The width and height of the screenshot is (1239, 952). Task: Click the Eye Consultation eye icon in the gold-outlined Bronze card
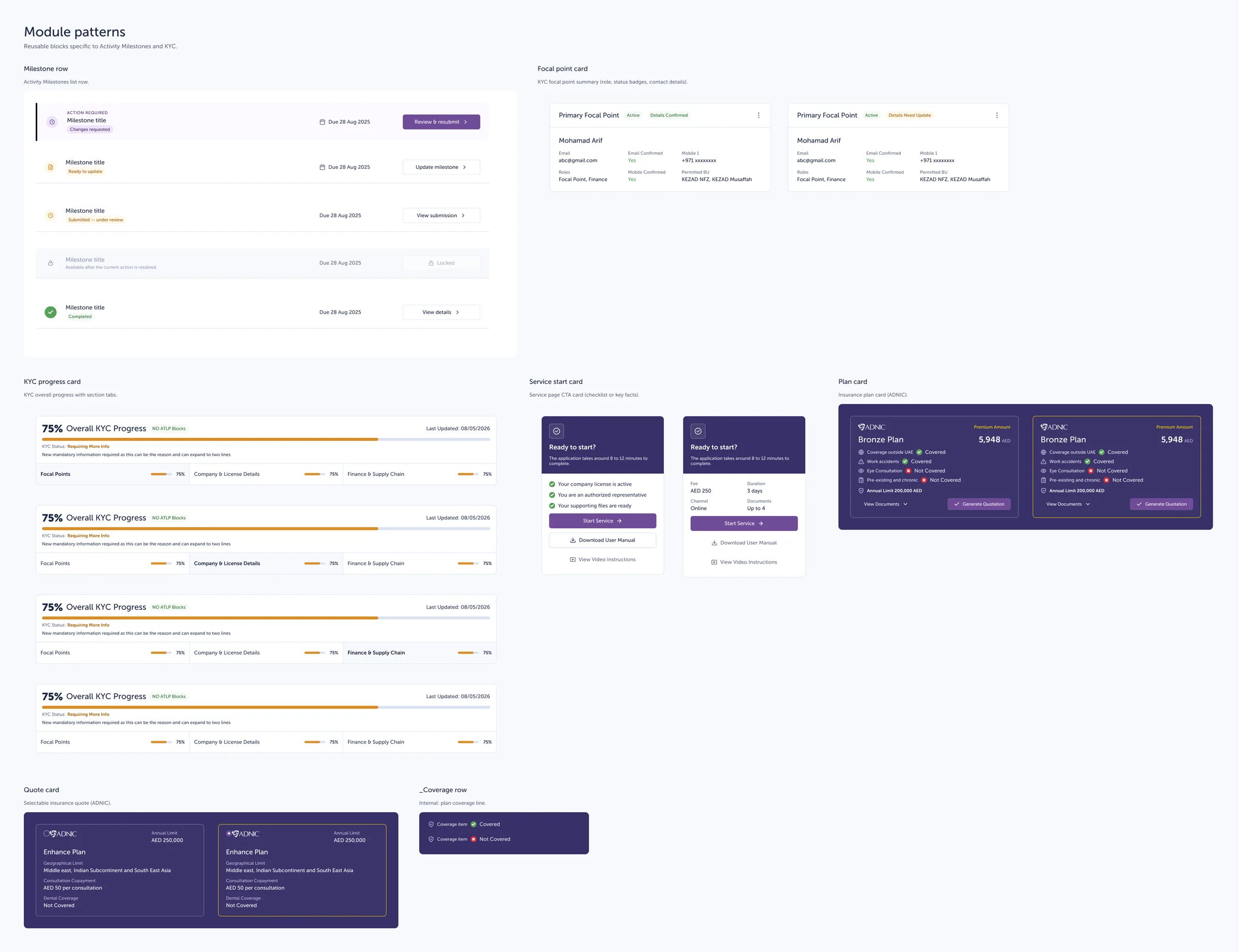tap(1043, 471)
